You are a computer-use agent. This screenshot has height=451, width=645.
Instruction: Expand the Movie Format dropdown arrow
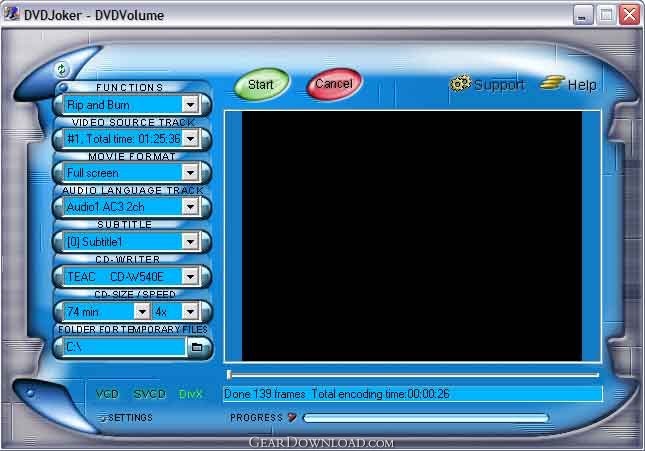tap(190, 173)
